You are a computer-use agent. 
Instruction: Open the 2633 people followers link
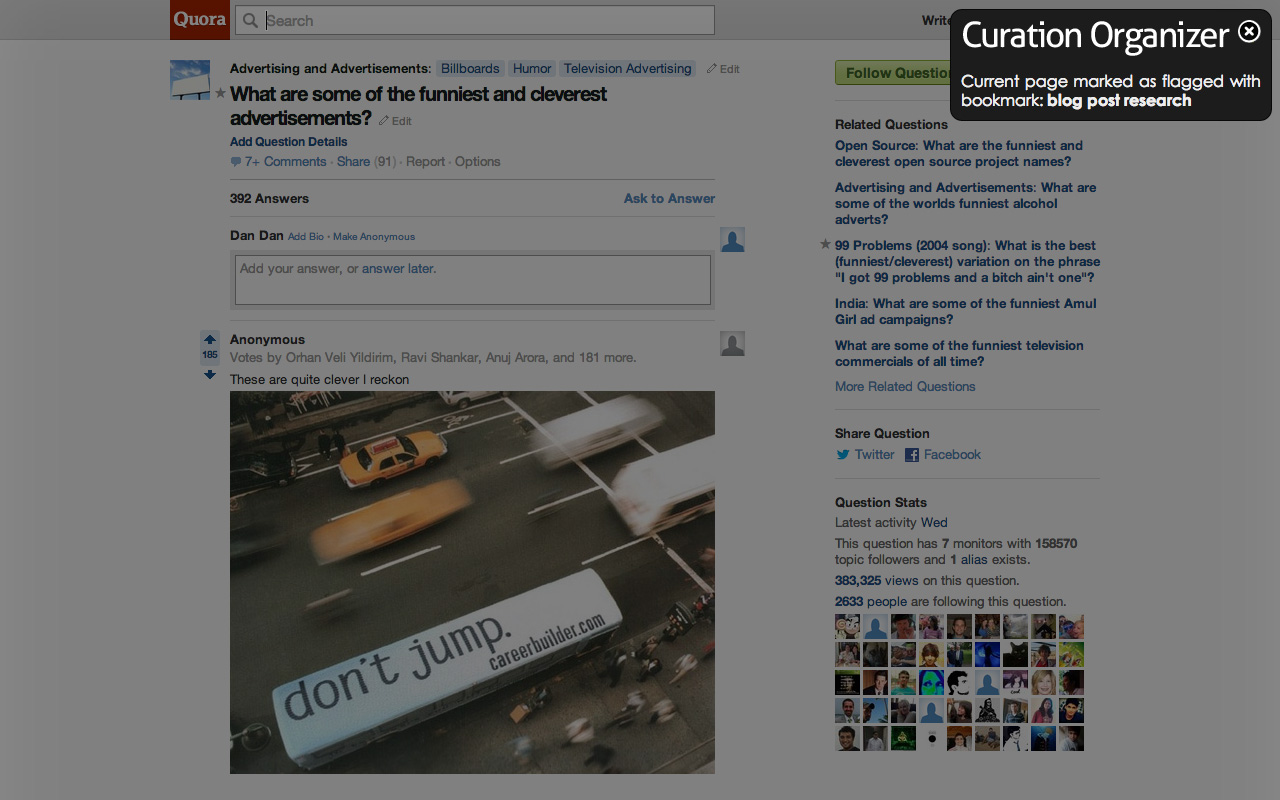(x=871, y=601)
